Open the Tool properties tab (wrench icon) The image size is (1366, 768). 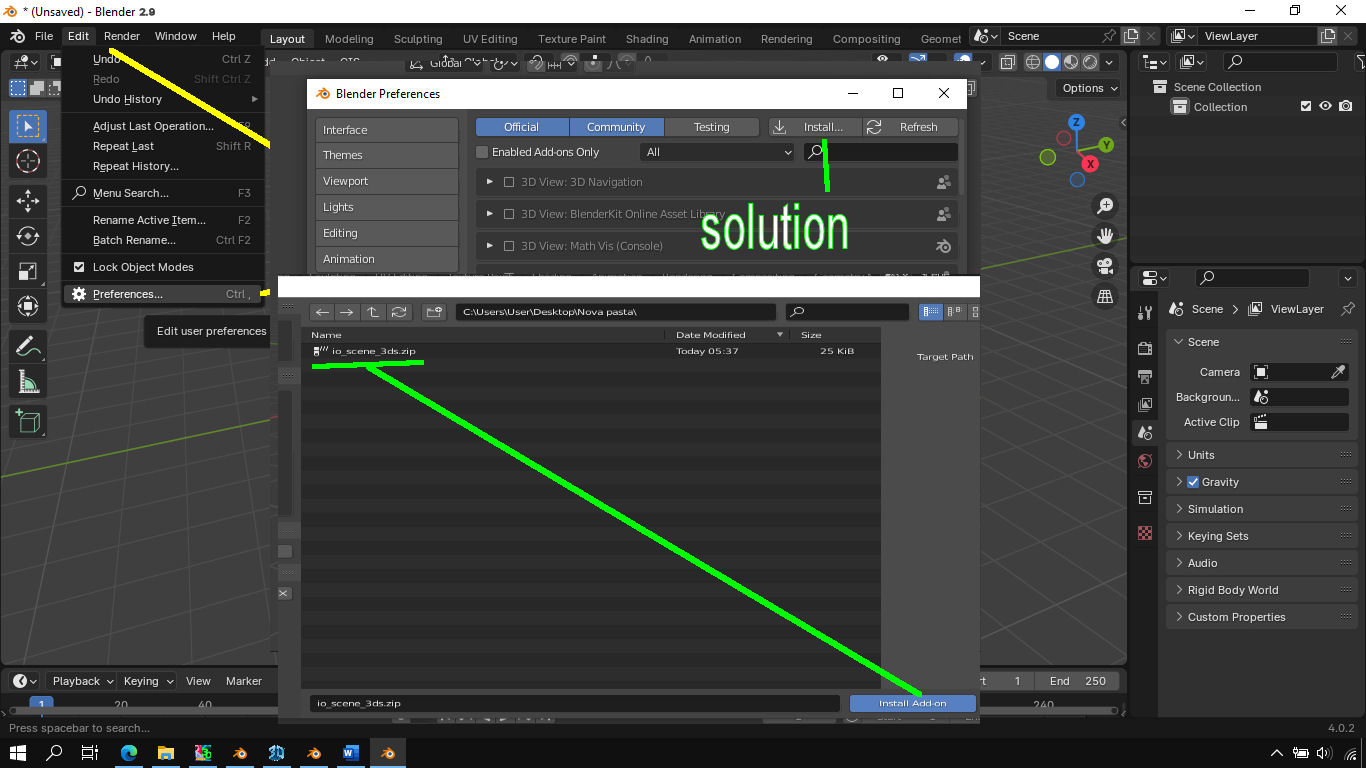(1145, 313)
